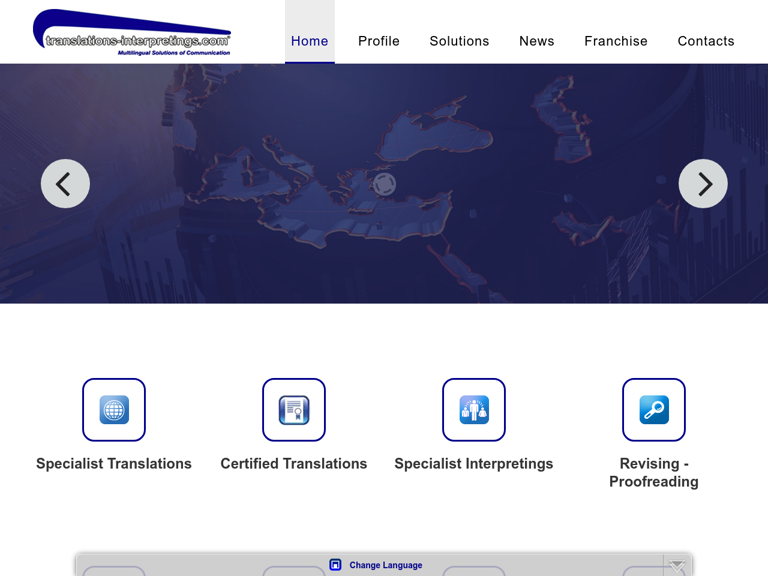
Task: Collapse the language bar with its arrow
Action: pos(677,565)
